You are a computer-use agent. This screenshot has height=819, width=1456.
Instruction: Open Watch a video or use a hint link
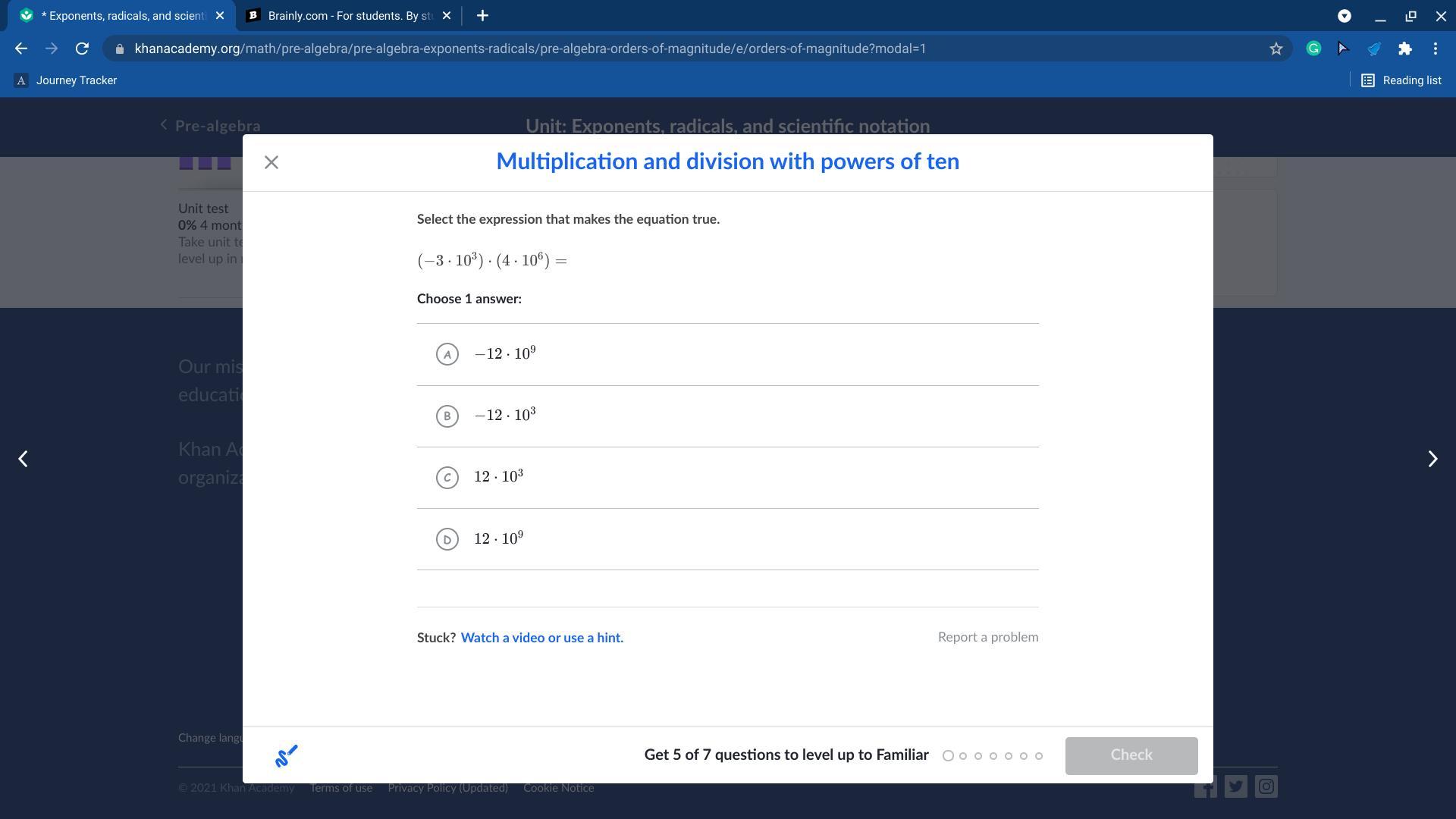point(541,638)
